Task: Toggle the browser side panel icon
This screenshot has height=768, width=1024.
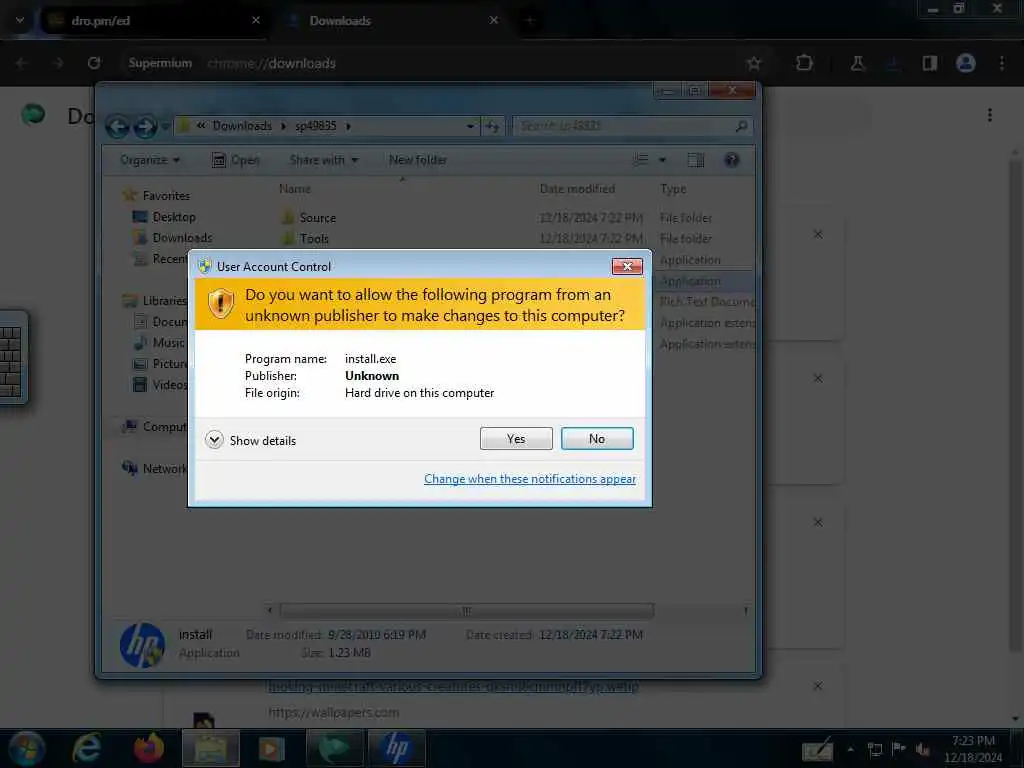Action: point(929,63)
